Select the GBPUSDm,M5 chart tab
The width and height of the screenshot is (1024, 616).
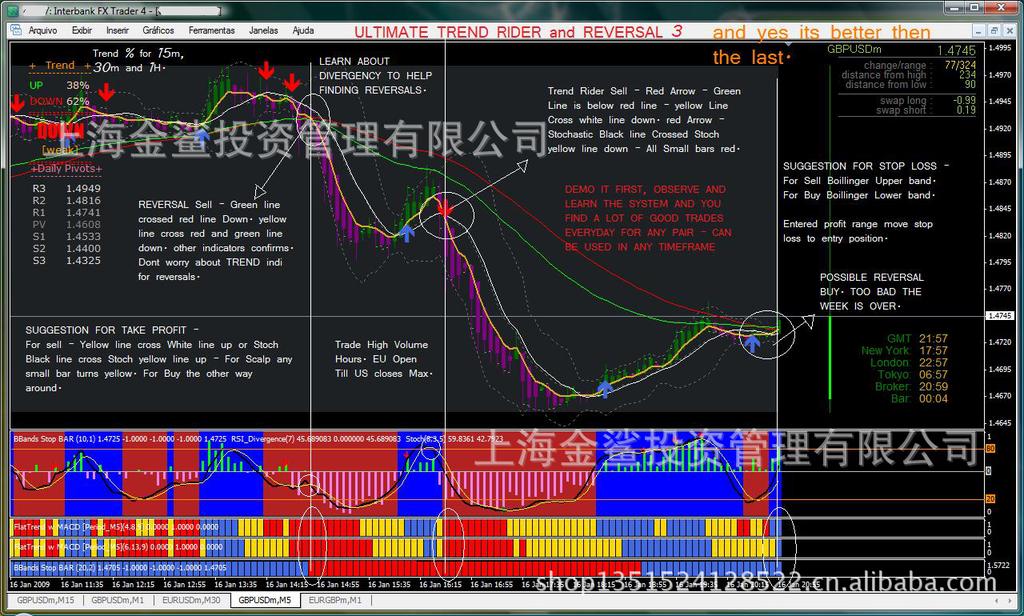pyautogui.click(x=264, y=600)
